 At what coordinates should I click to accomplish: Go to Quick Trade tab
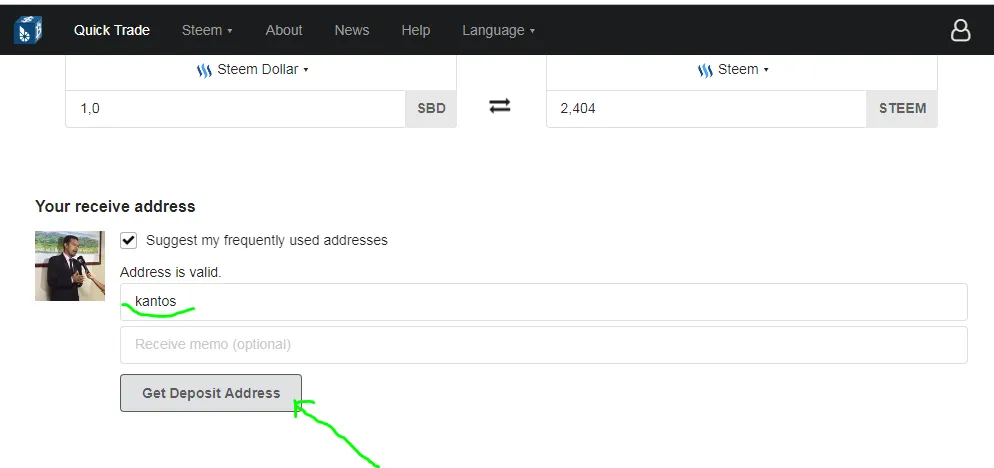point(112,30)
